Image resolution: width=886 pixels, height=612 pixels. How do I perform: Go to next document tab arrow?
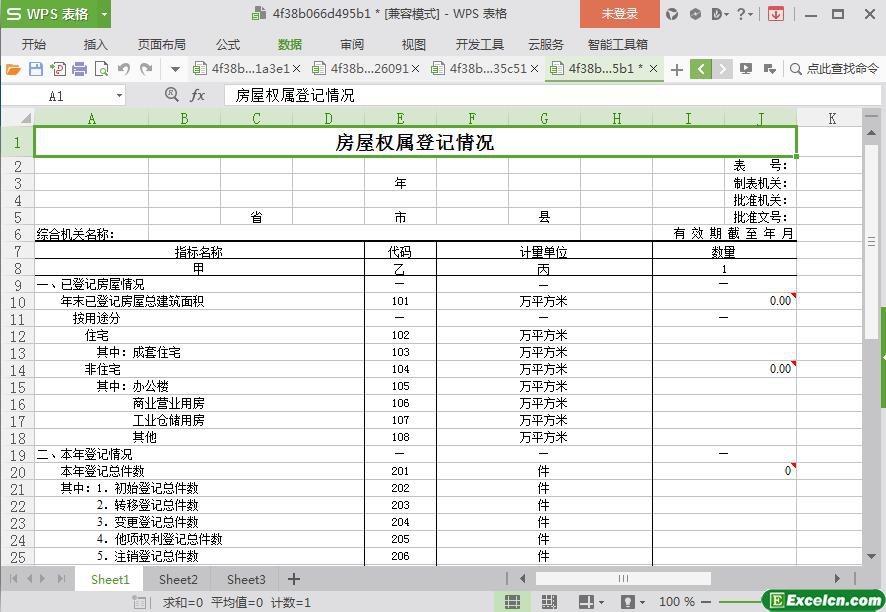coord(722,69)
